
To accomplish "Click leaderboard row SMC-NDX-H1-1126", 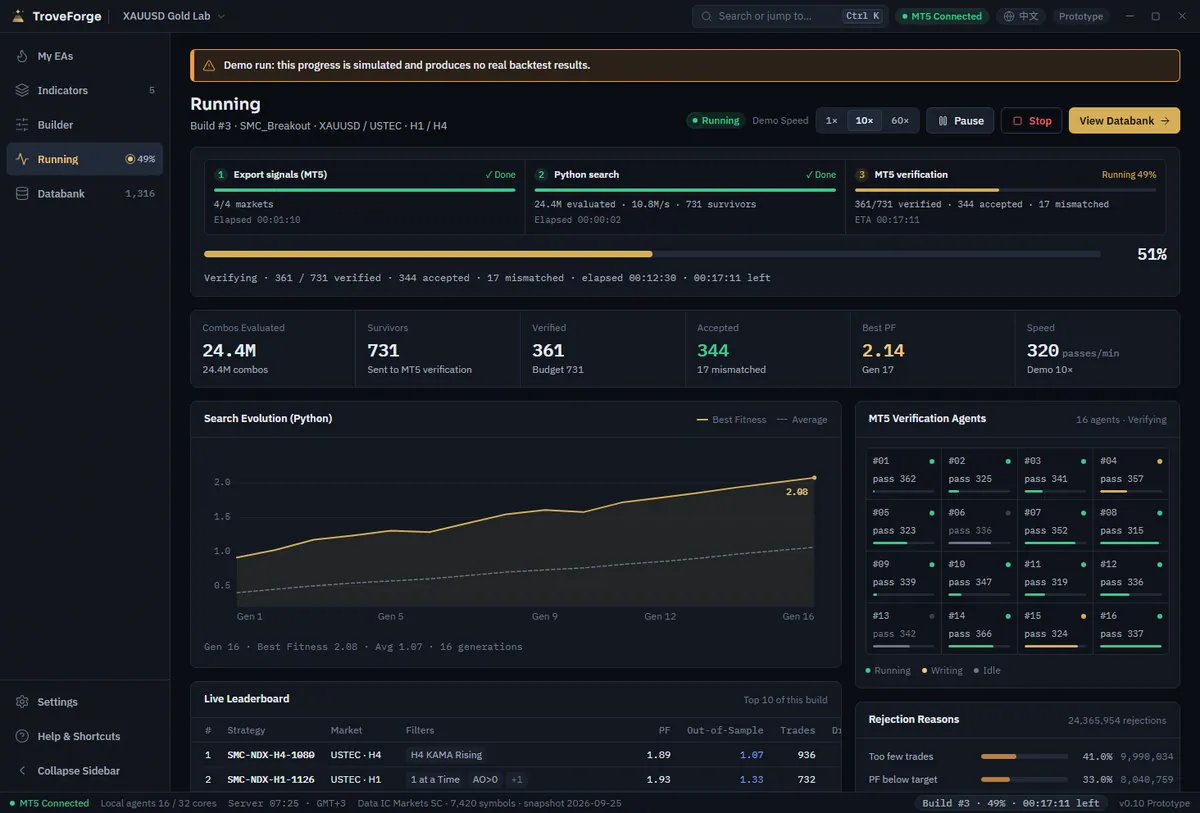I will tap(516, 779).
